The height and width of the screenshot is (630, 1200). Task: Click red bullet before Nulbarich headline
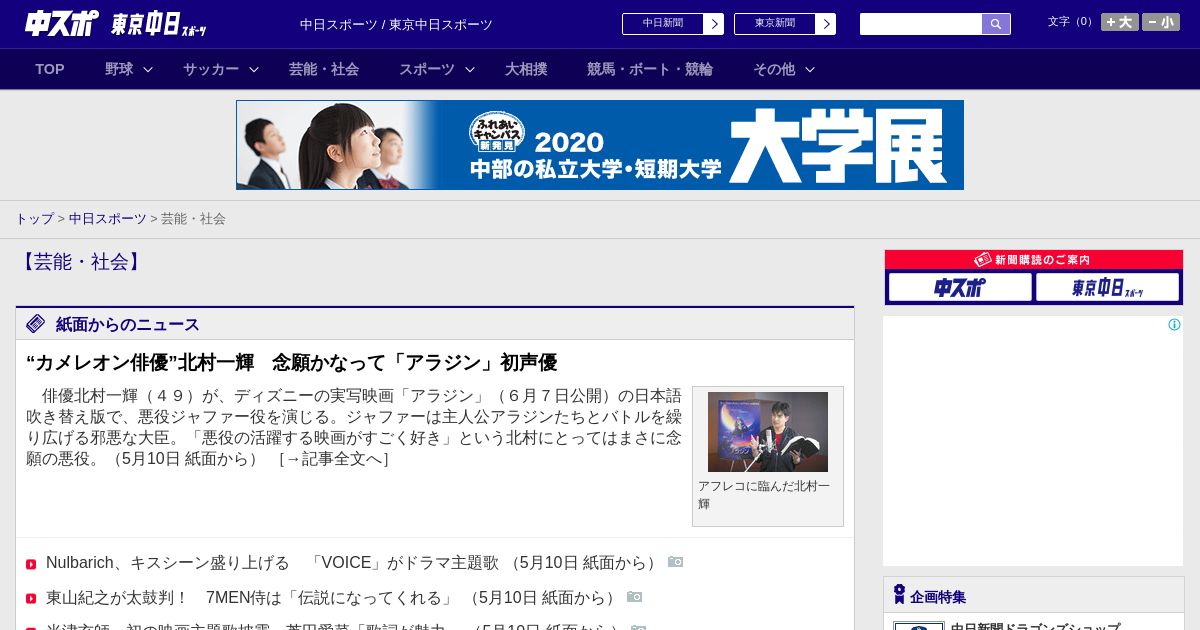[31, 564]
